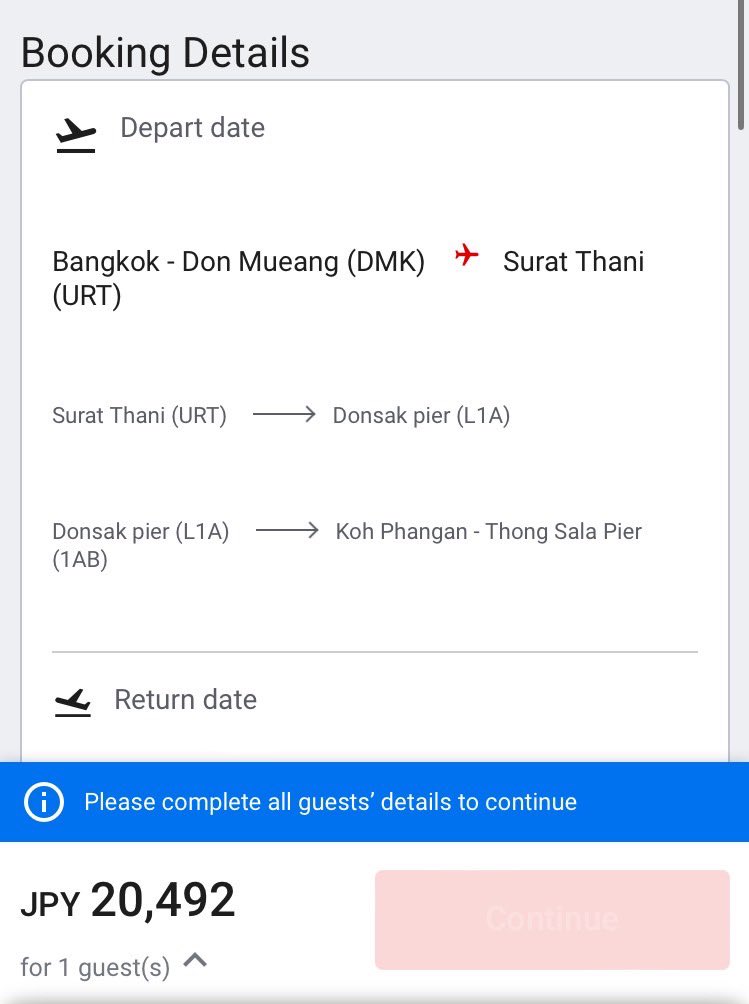The image size is (749, 1004).
Task: Tap the large Surat Thani destination text
Action: tap(573, 262)
